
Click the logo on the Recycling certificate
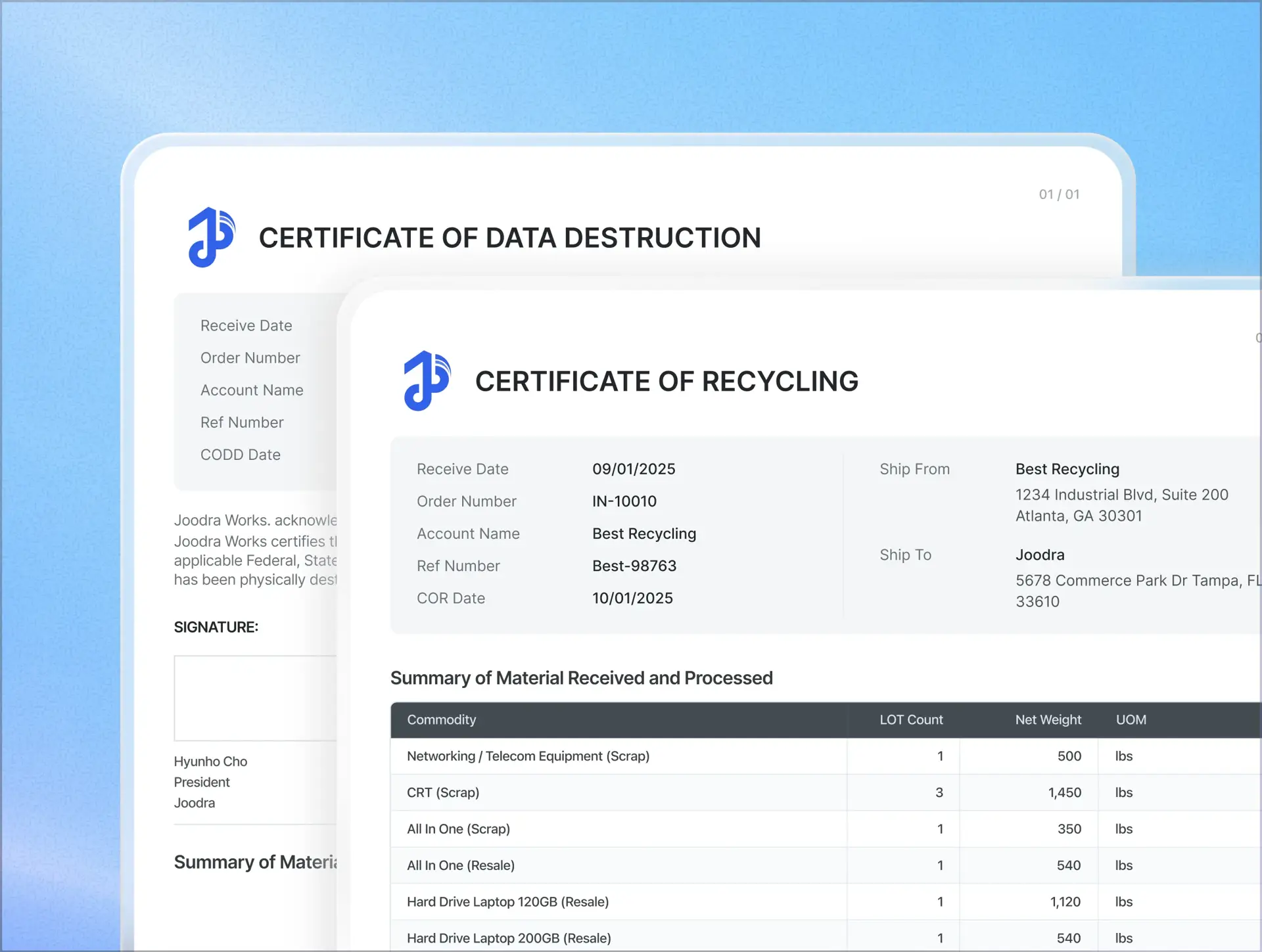click(427, 381)
